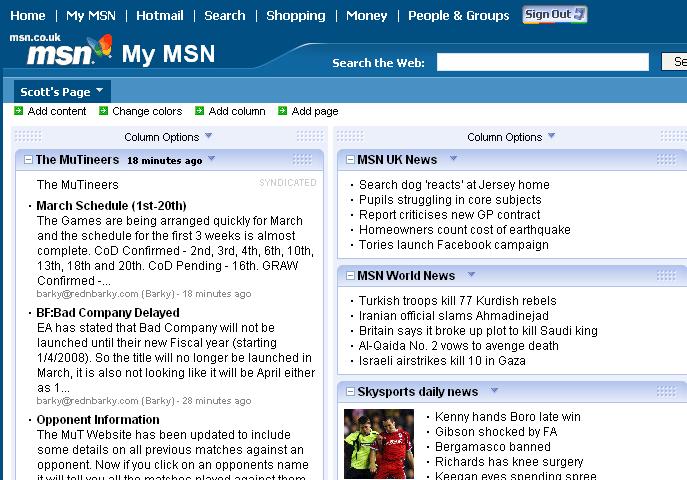
Task: Open MSN UK News options arrow
Action: pos(453,159)
